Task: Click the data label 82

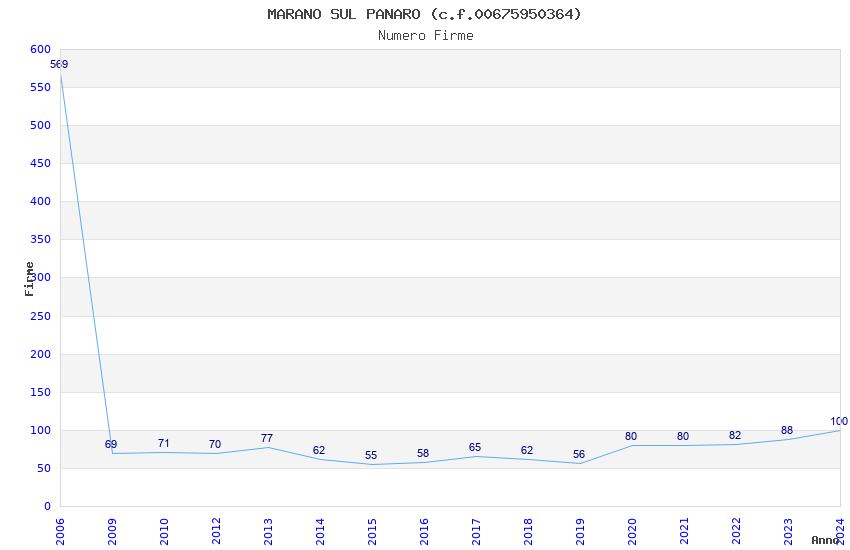Action: (x=735, y=436)
